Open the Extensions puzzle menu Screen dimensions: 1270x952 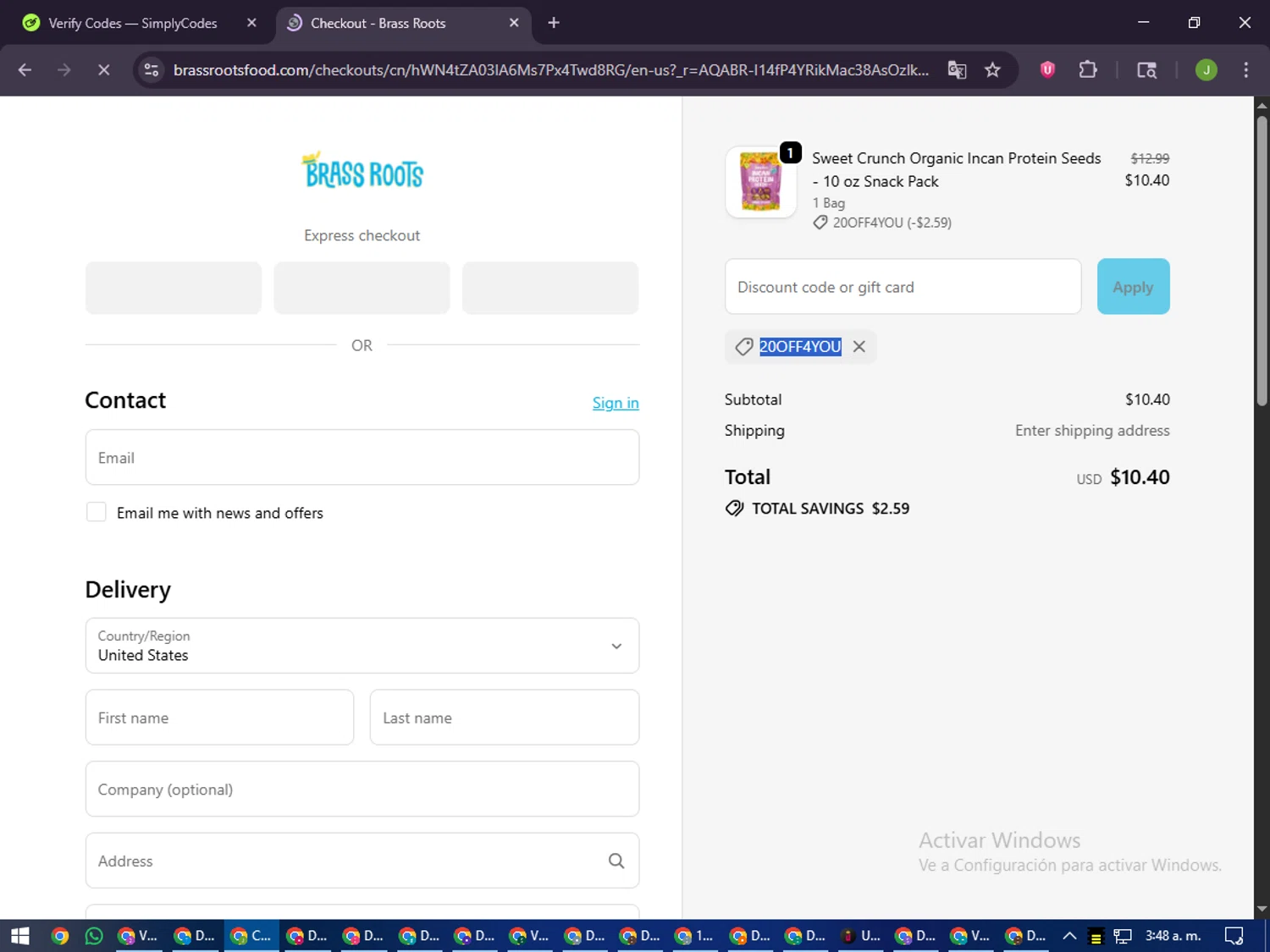pos(1088,70)
